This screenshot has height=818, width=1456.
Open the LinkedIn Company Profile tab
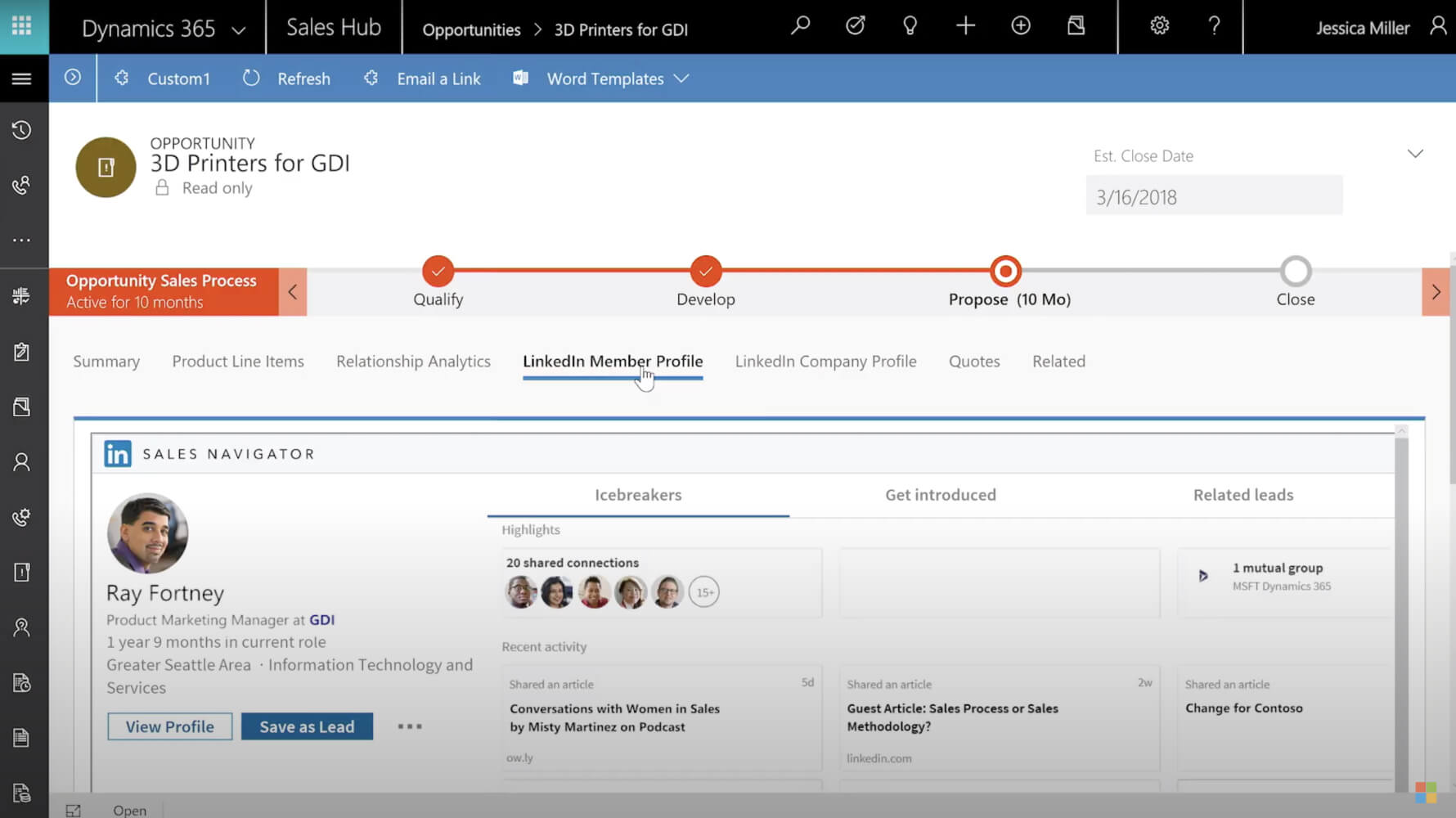click(x=825, y=361)
